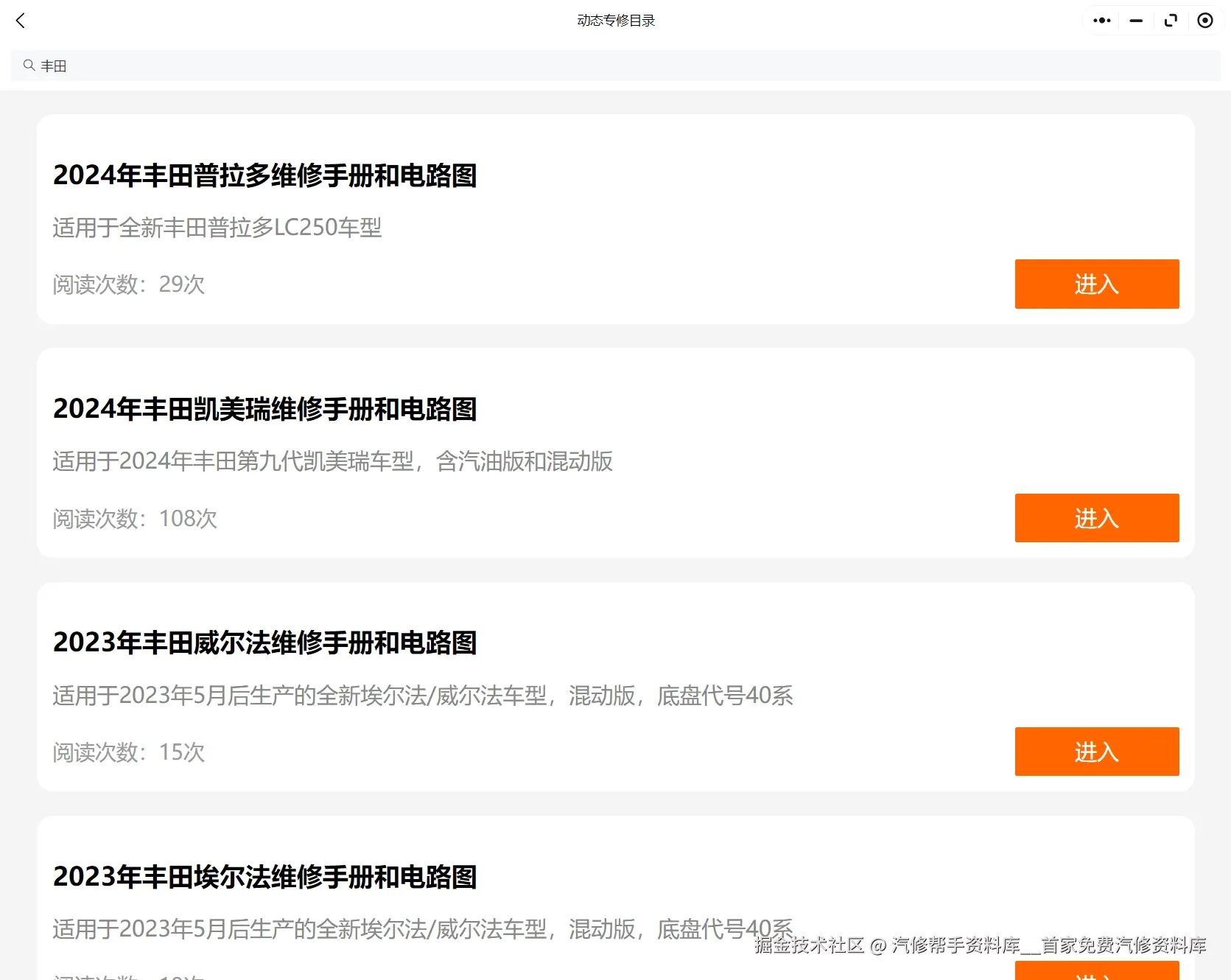Click the search magnifier icon

[29, 66]
